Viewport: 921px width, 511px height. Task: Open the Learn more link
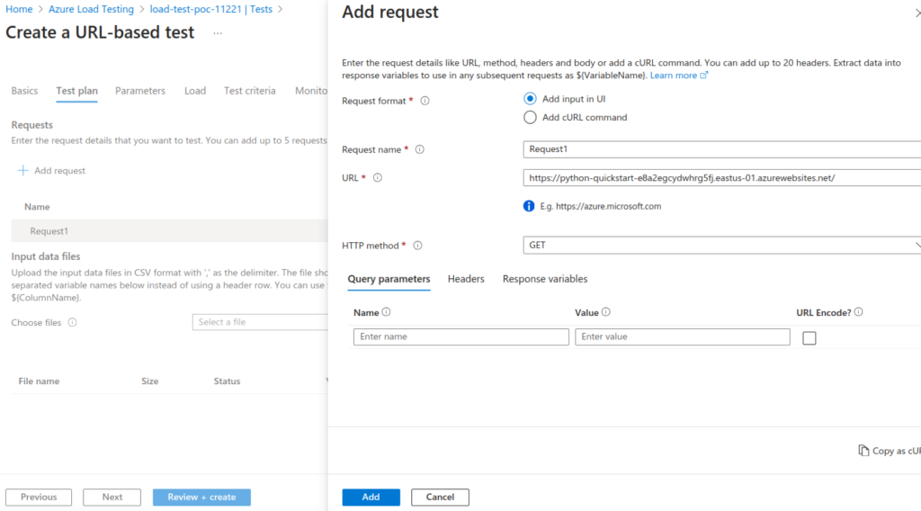click(x=679, y=75)
